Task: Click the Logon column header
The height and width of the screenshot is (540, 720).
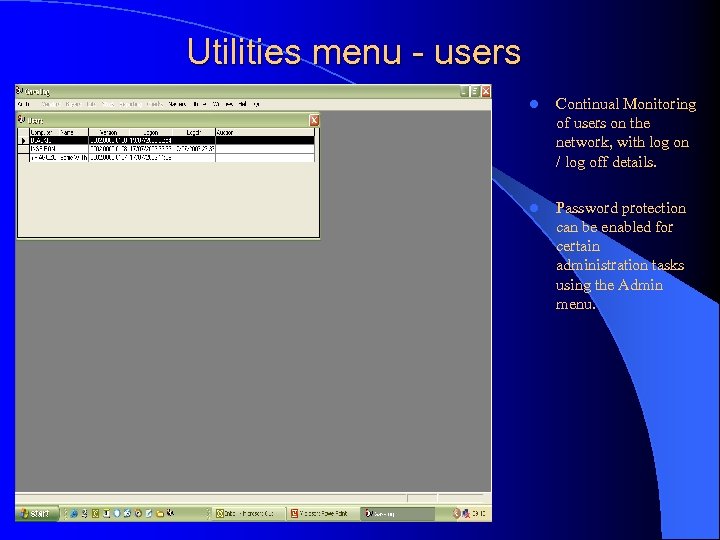Action: click(x=151, y=132)
